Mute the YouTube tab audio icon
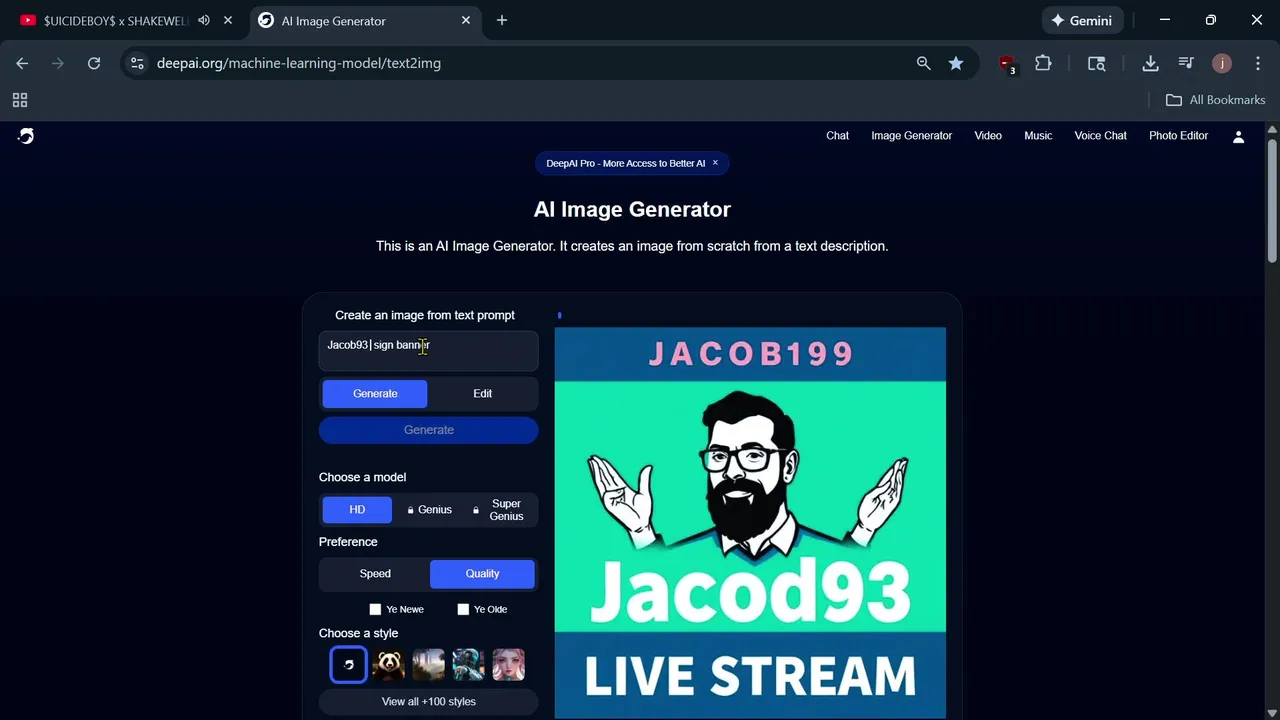Screen dimensions: 1280x720 (x=204, y=20)
